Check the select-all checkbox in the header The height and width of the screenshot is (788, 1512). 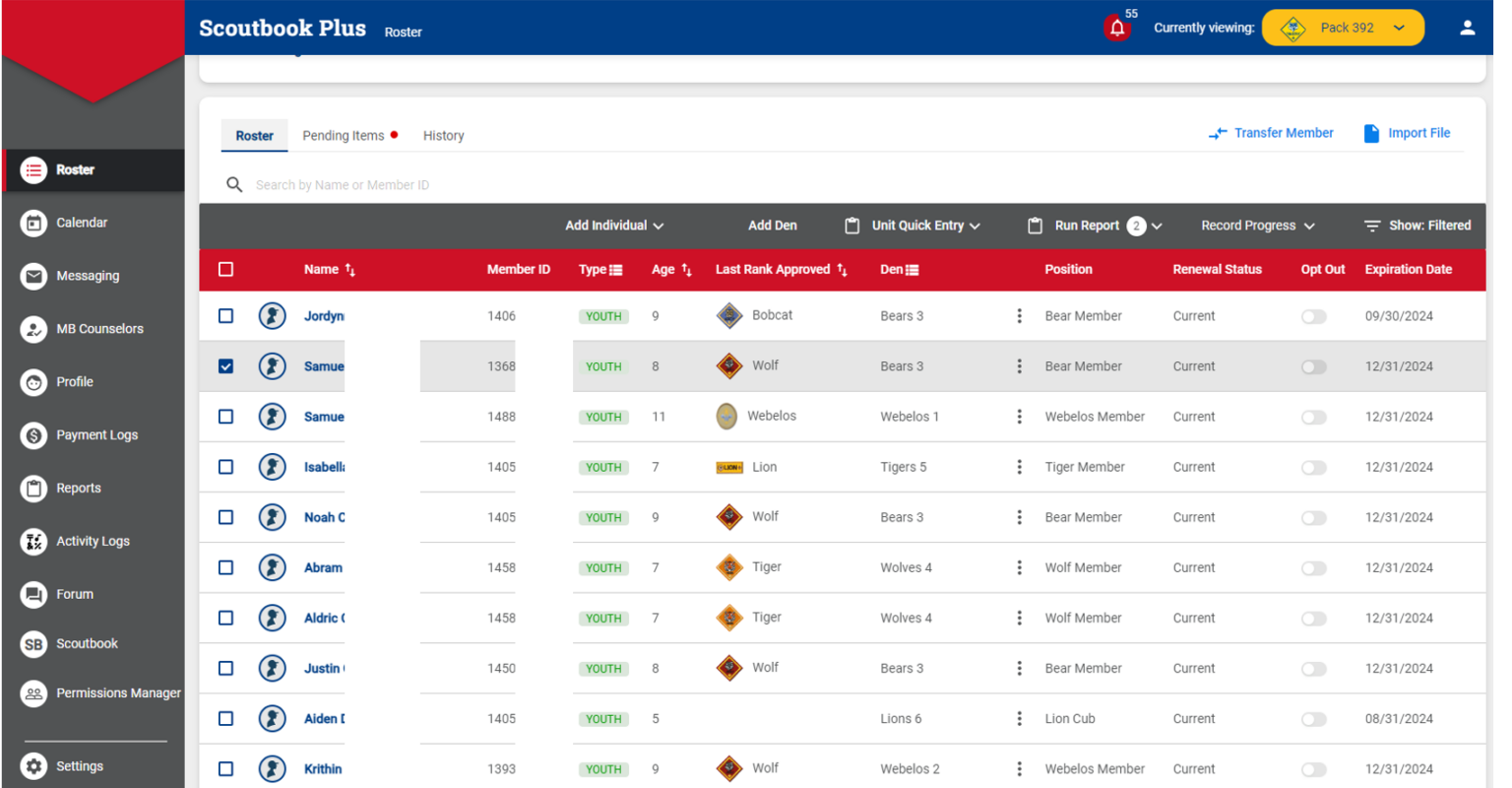[x=225, y=269]
